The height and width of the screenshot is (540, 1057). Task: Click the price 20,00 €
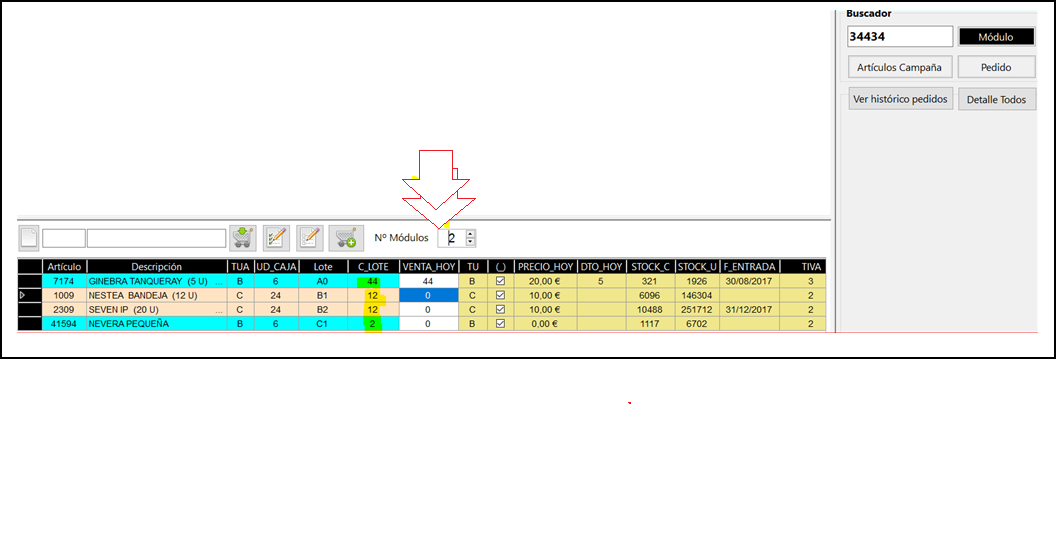coord(545,281)
